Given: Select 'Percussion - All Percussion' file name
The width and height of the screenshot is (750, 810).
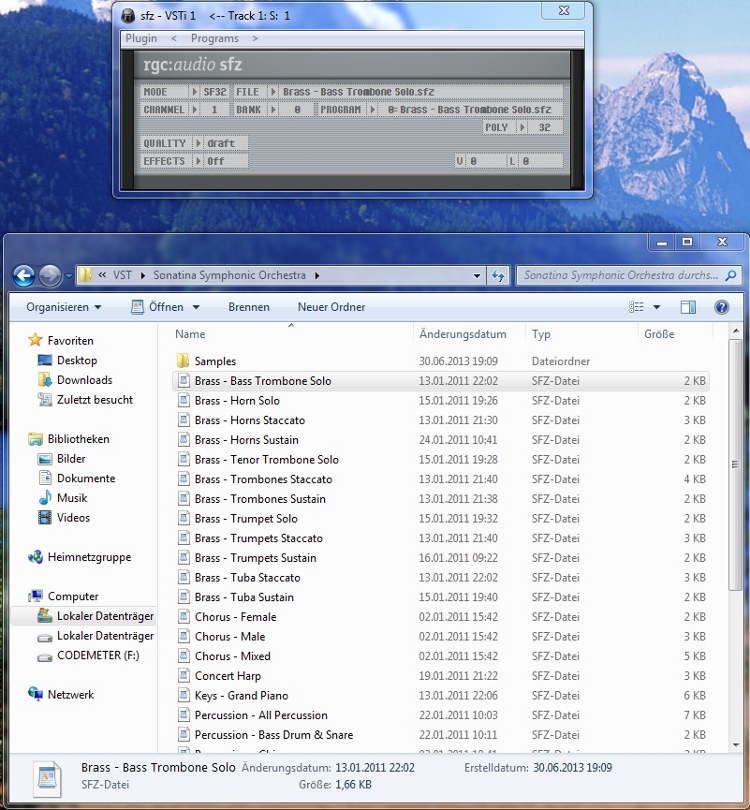Looking at the screenshot, I should pos(261,715).
